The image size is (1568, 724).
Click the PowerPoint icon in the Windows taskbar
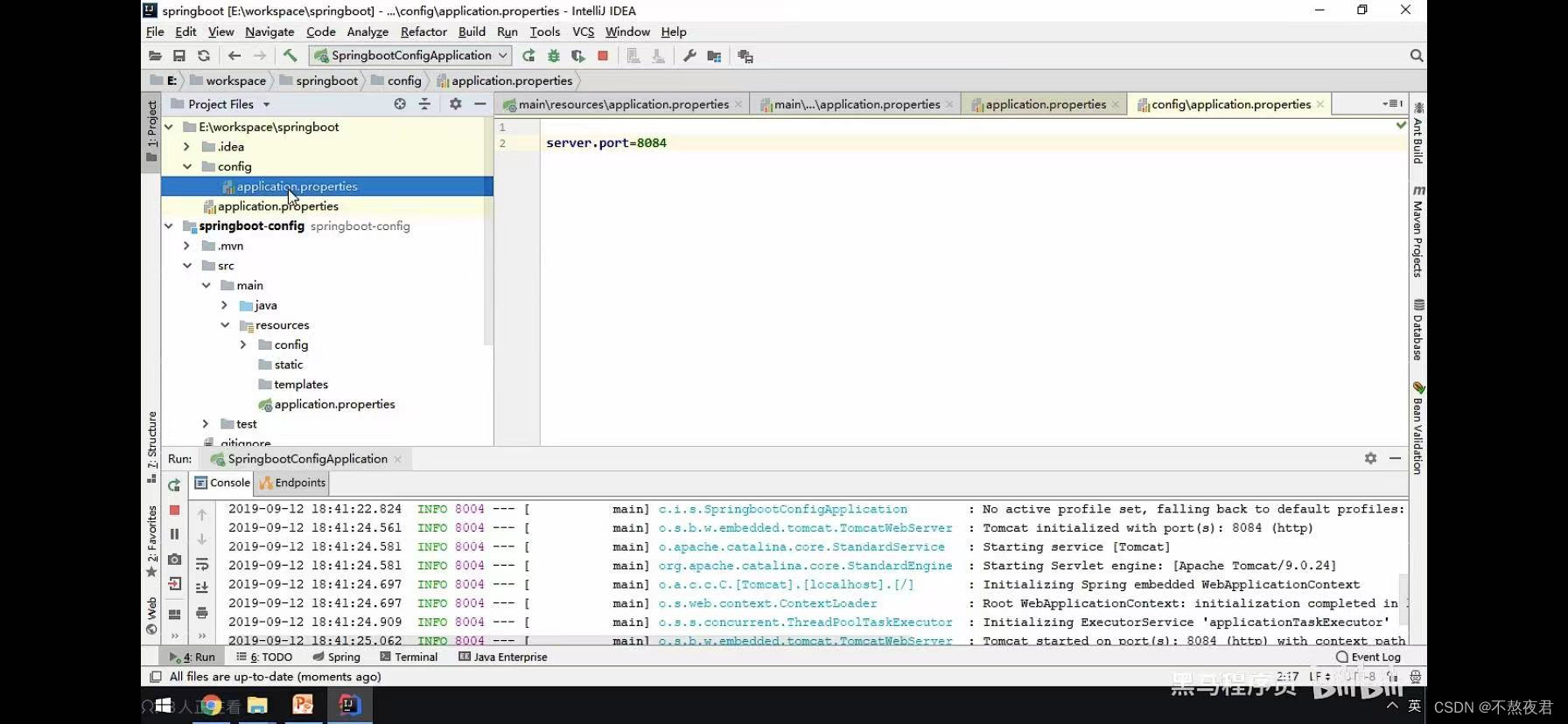click(x=303, y=705)
